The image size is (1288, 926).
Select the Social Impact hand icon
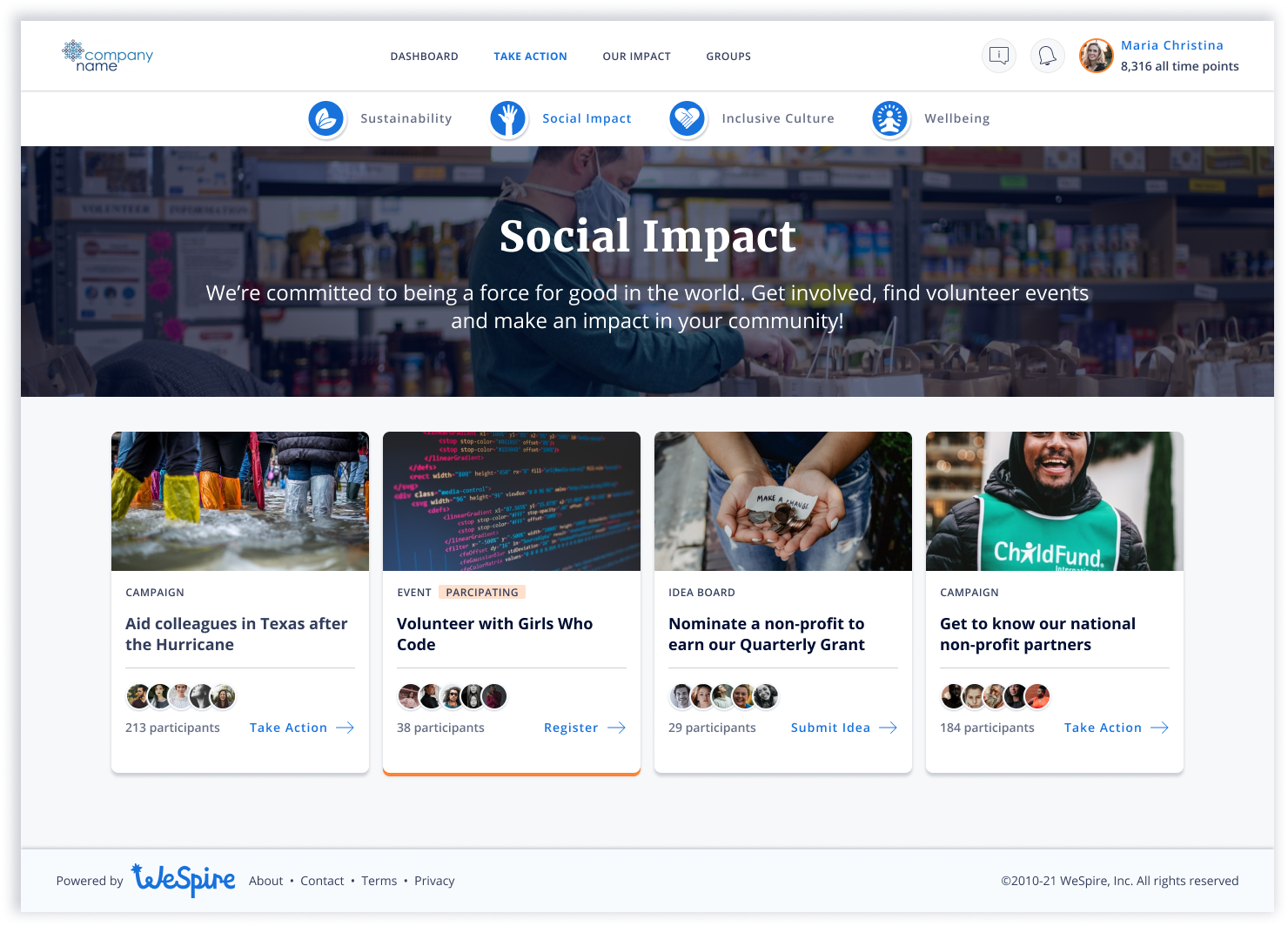[x=508, y=118]
